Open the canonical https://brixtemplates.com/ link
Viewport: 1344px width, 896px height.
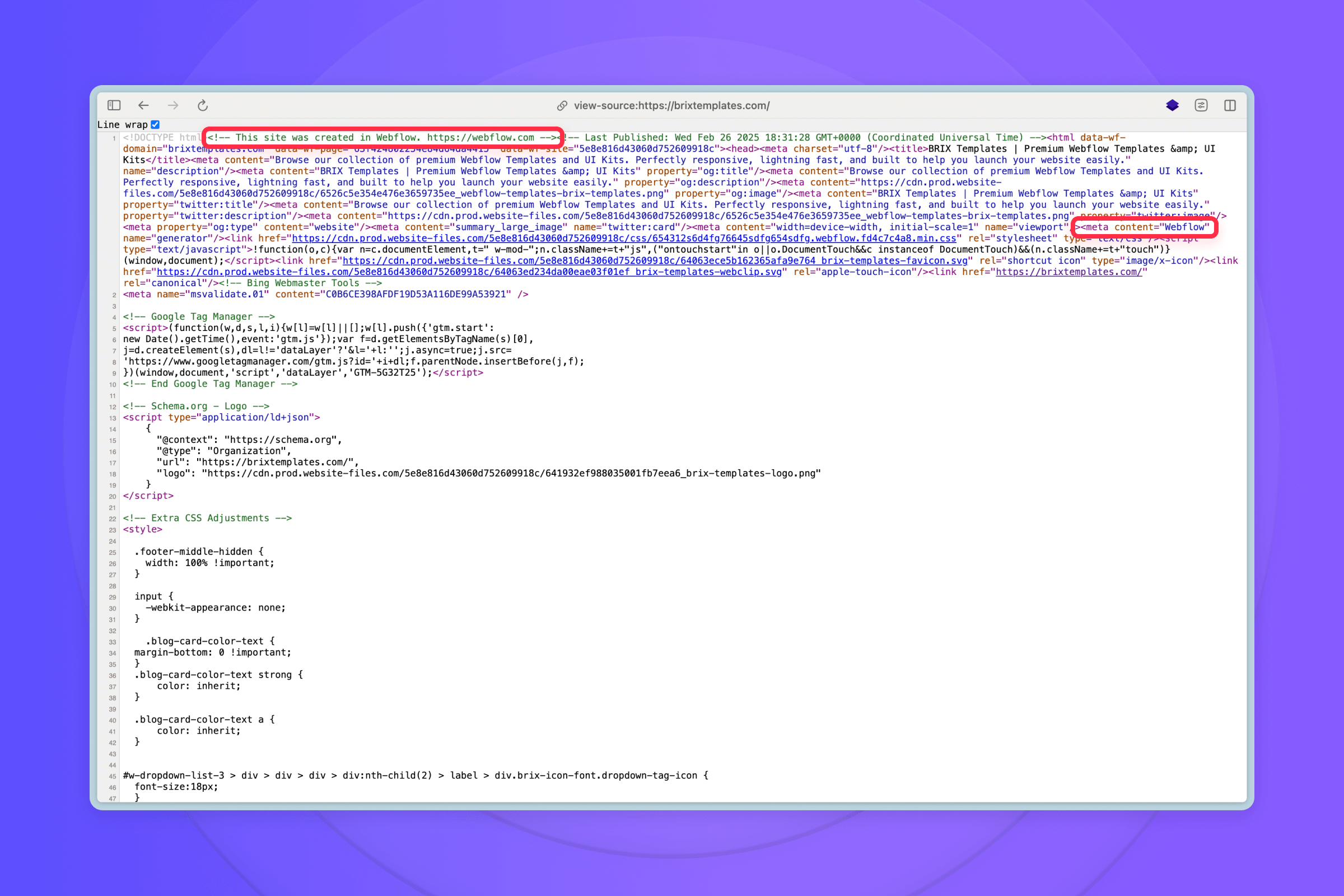[x=1068, y=272]
